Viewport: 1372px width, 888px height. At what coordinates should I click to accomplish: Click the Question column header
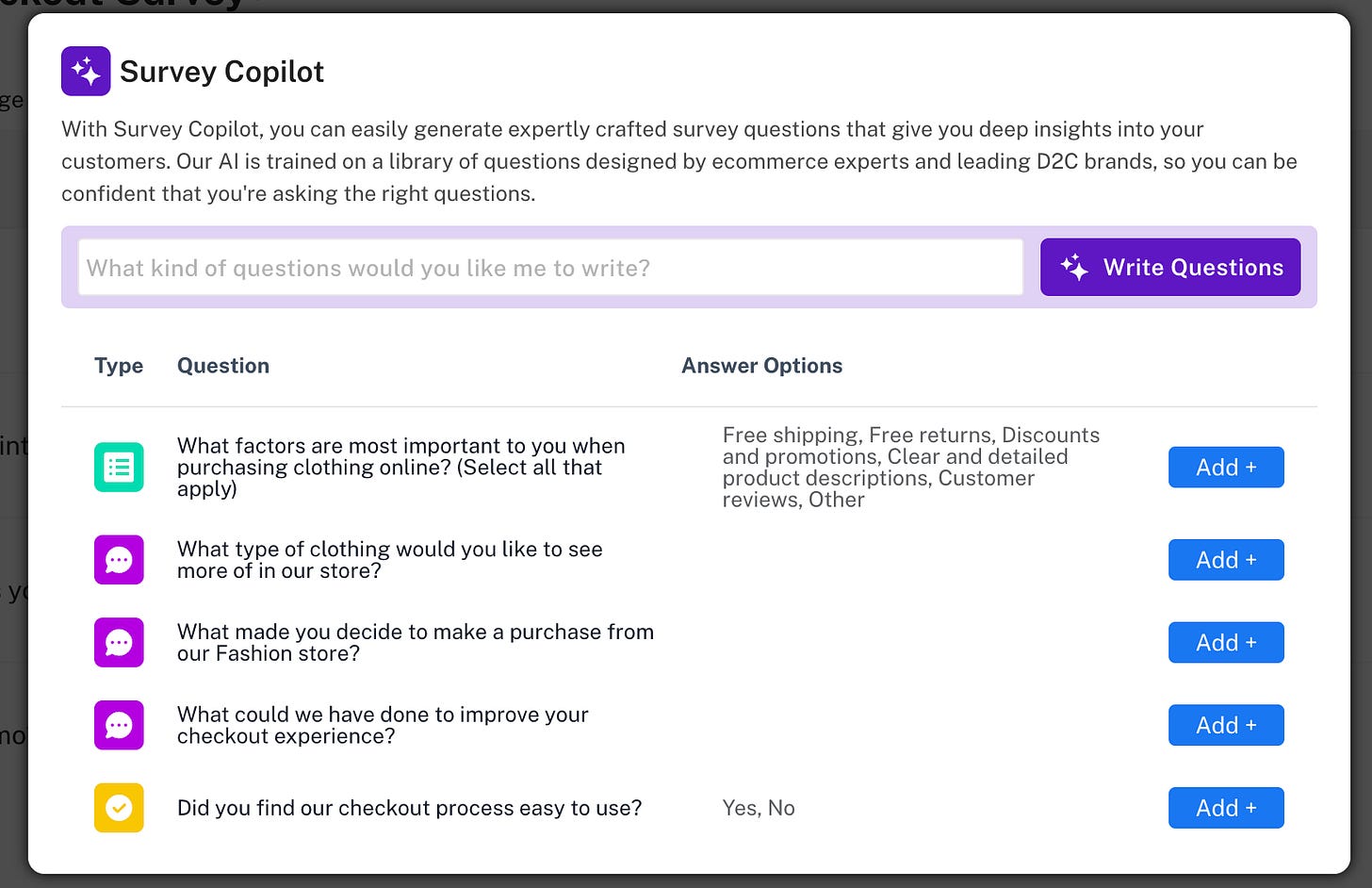[x=223, y=366]
